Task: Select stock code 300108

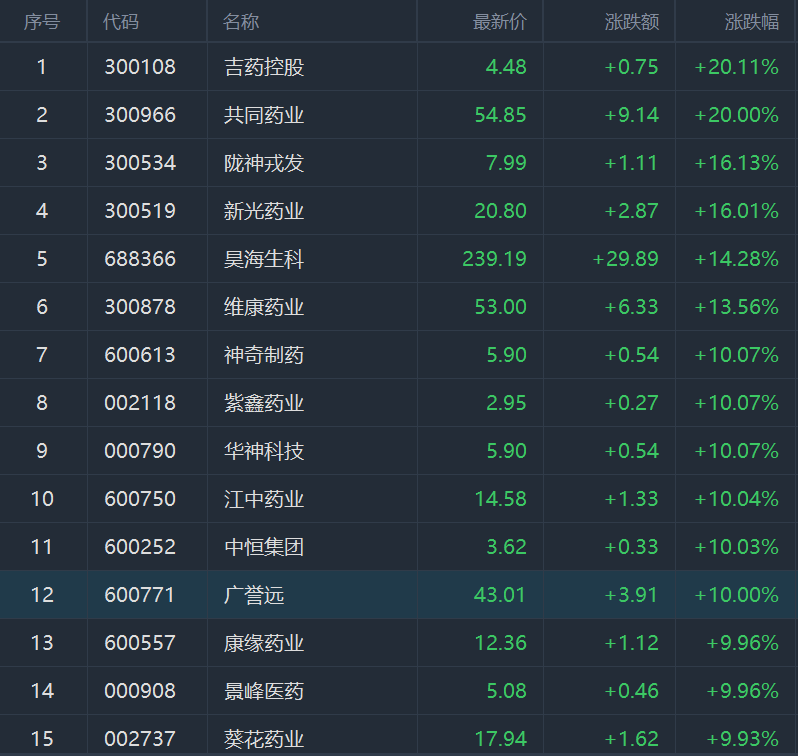Action: coord(140,67)
